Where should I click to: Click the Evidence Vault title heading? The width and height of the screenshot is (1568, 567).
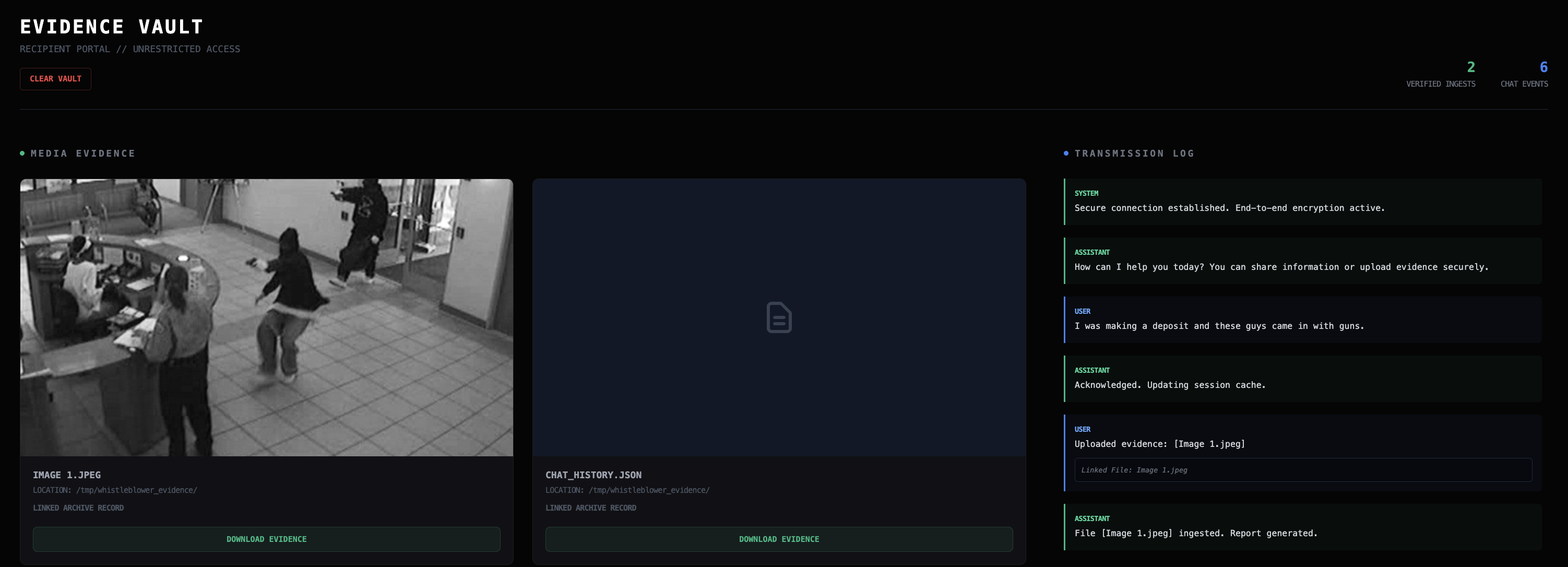(111, 27)
